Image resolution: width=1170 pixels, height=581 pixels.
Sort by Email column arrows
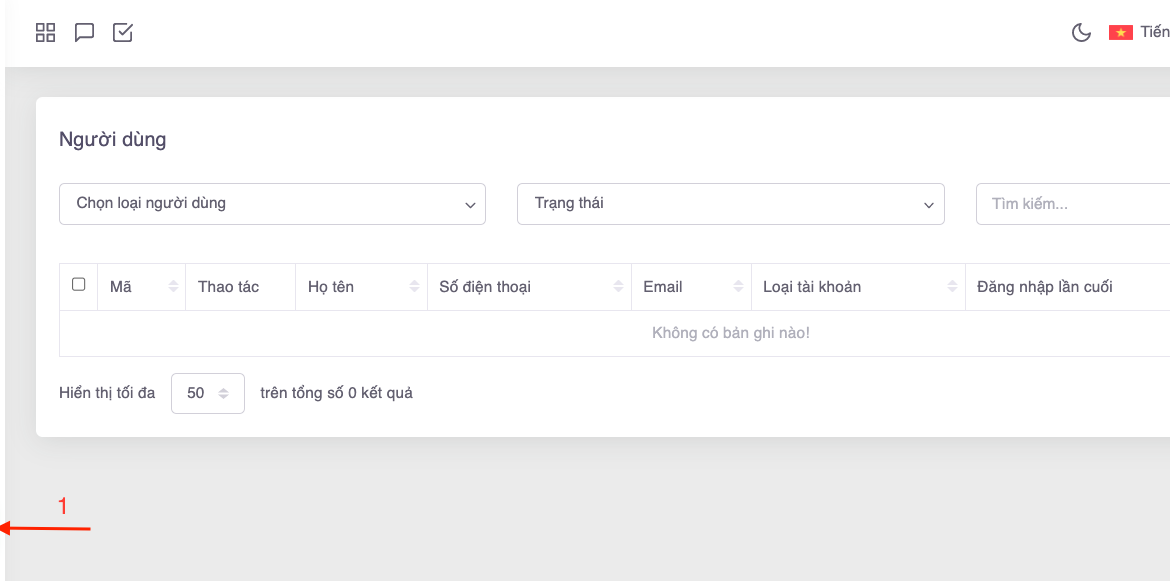(738, 287)
